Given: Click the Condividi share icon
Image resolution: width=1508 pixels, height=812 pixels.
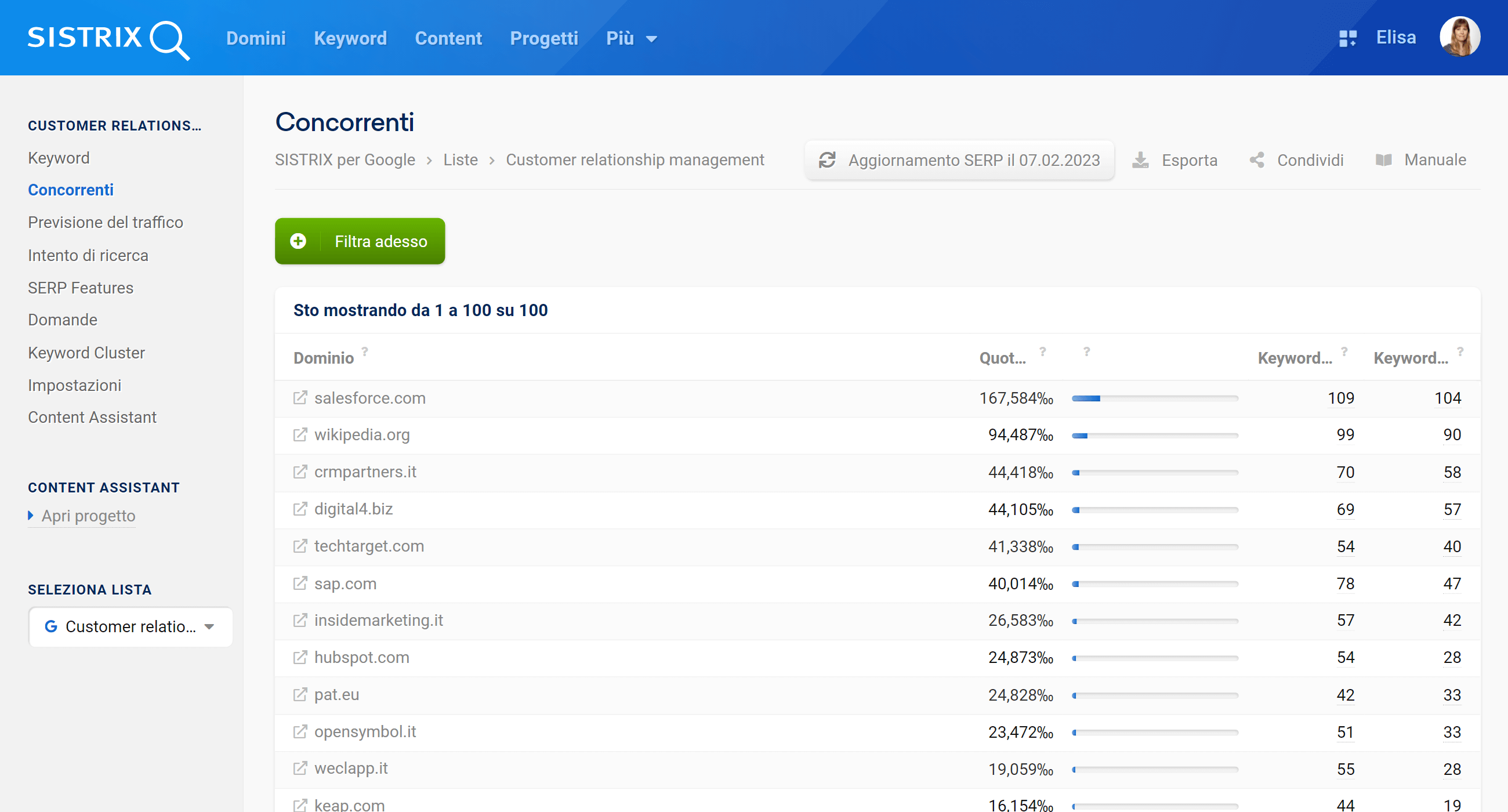Looking at the screenshot, I should point(1256,160).
